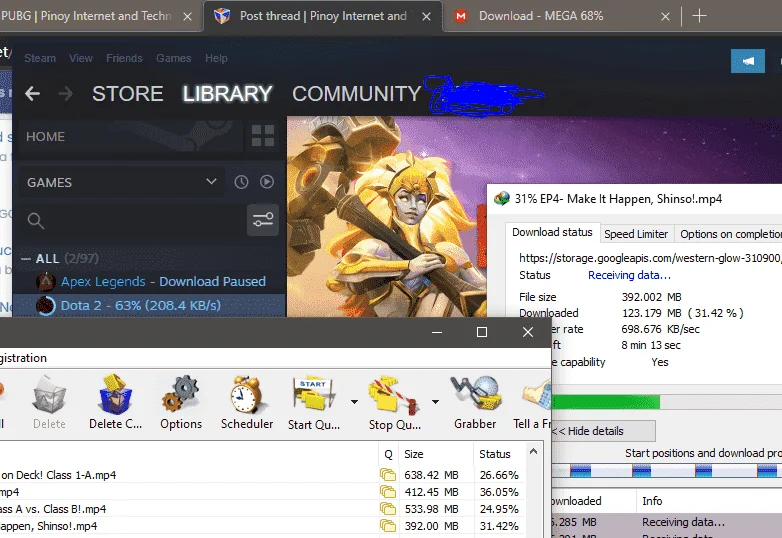Click the download segments position bar
Screen dimensions: 782x538
pyautogui.click(x=667, y=471)
